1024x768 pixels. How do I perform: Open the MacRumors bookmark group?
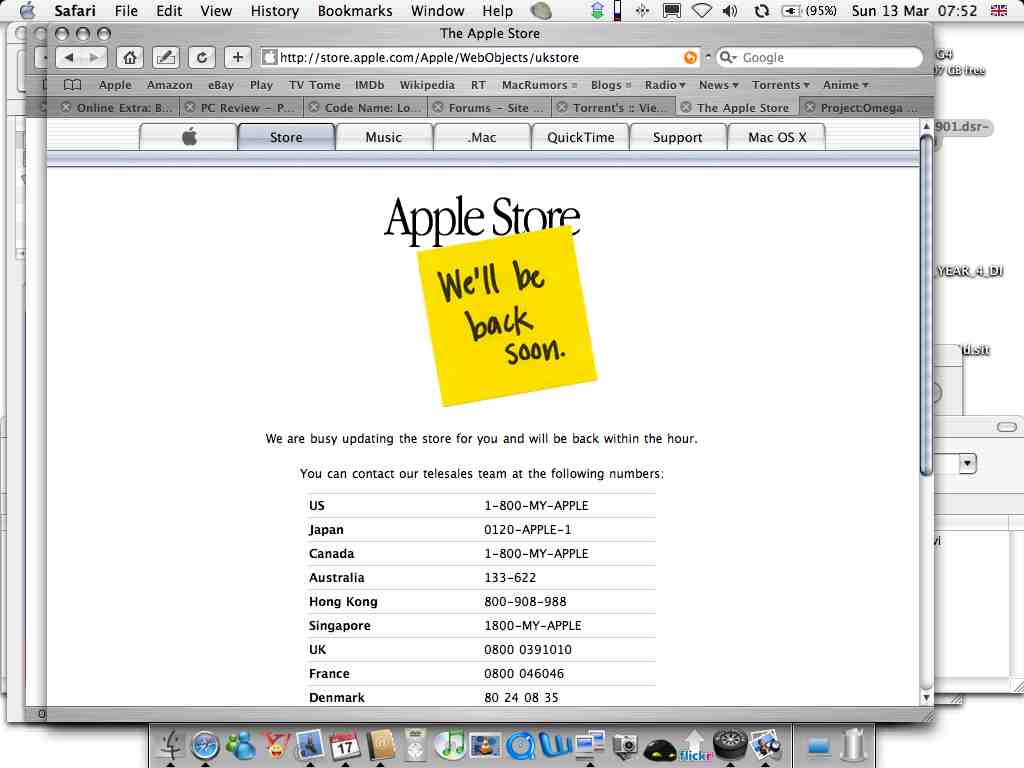click(539, 85)
